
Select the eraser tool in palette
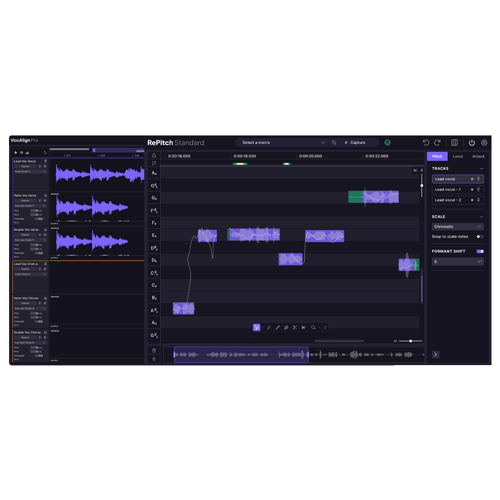coord(286,328)
